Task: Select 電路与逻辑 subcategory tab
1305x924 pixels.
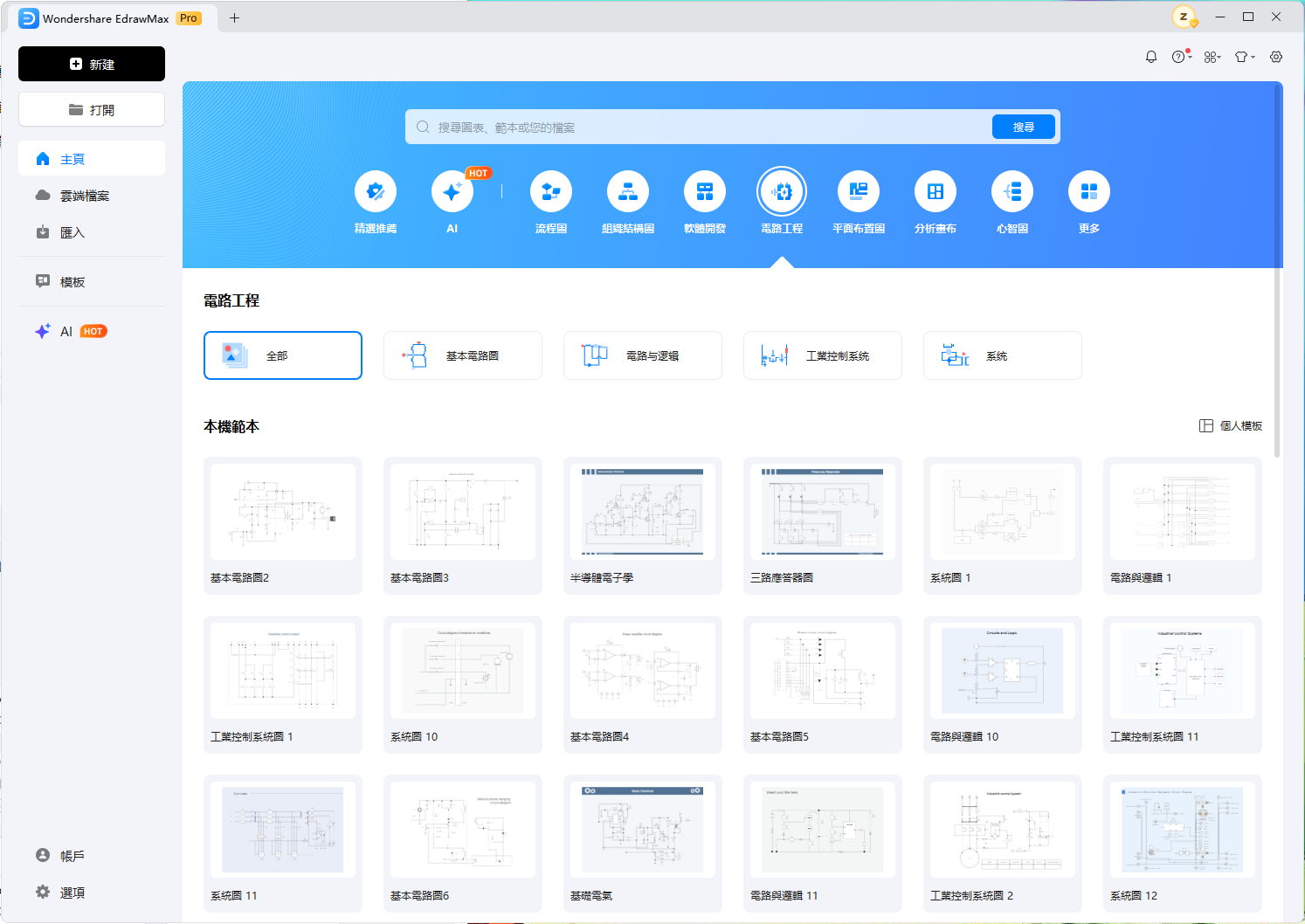Action: (643, 355)
